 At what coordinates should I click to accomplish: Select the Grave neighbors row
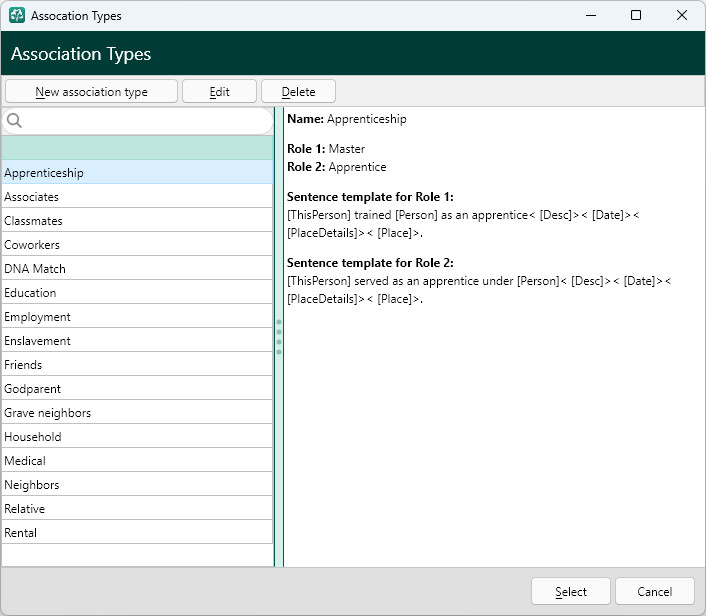[x=137, y=412]
